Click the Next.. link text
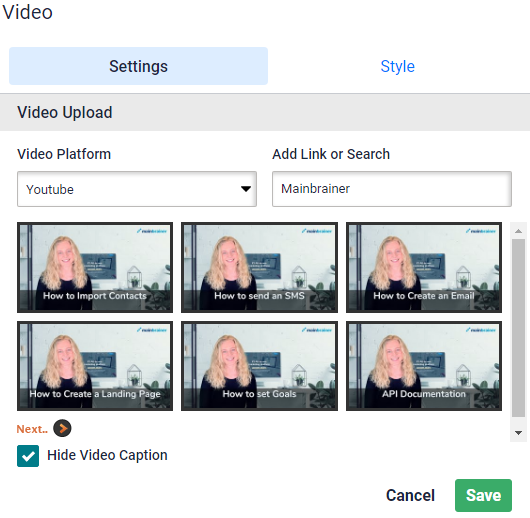This screenshot has width=530, height=518. click(x=32, y=429)
